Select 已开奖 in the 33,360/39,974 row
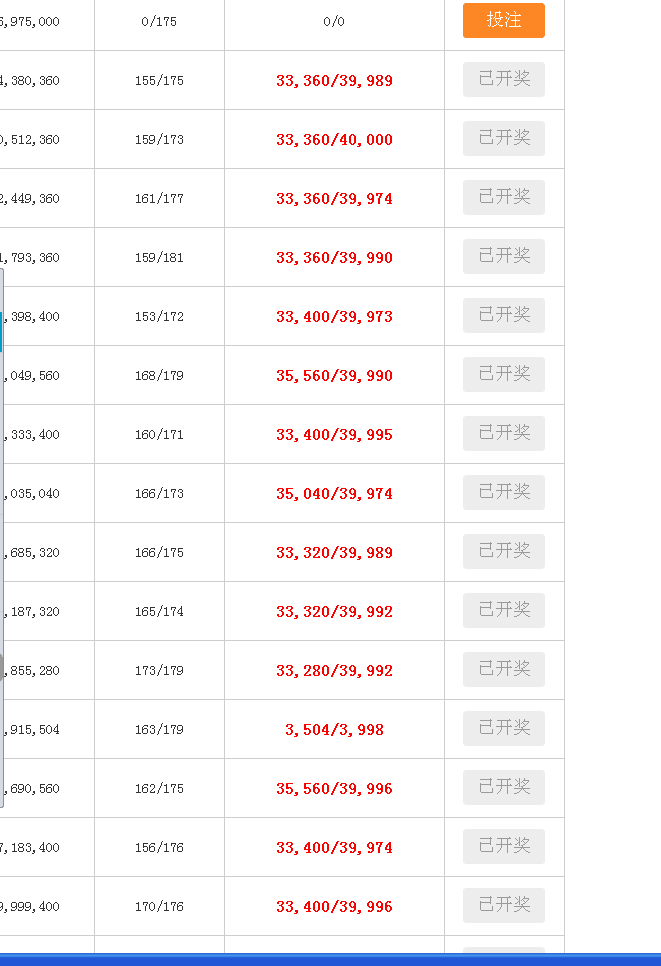This screenshot has width=661, height=966. [x=503, y=197]
